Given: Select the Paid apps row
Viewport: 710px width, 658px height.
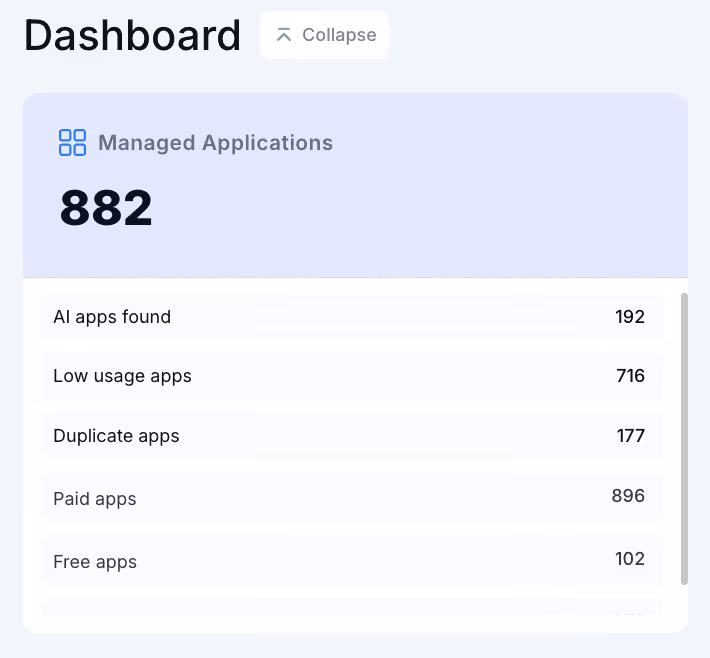Looking at the screenshot, I should 352,497.
